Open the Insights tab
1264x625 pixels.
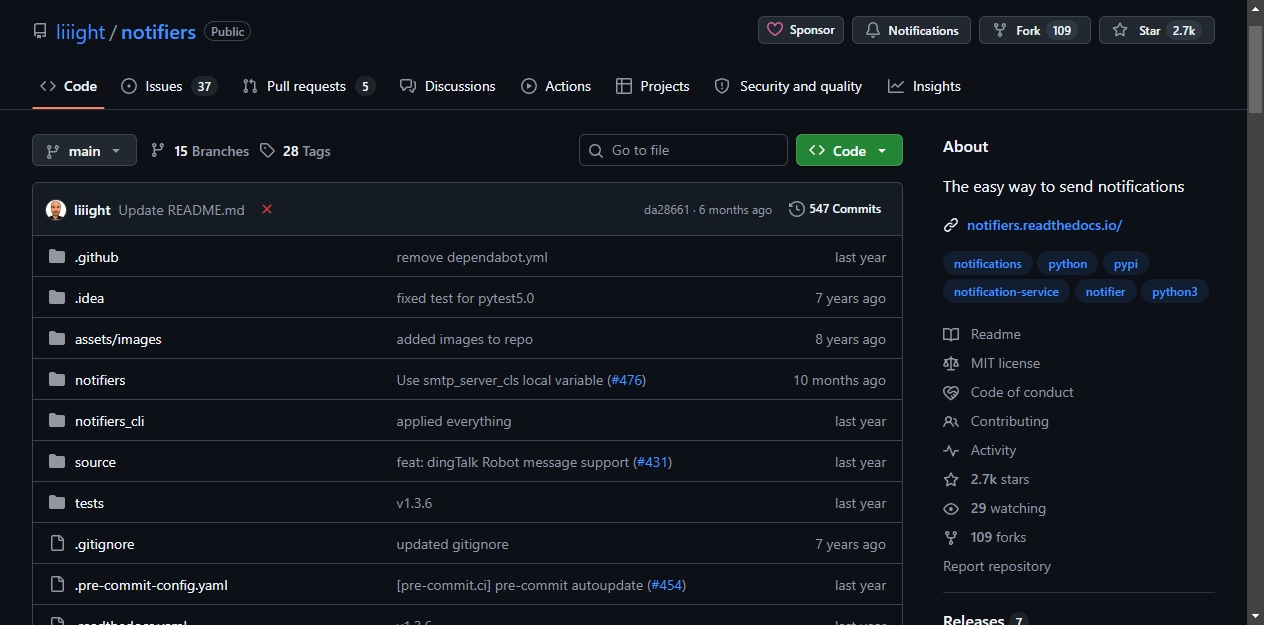pyautogui.click(x=924, y=86)
